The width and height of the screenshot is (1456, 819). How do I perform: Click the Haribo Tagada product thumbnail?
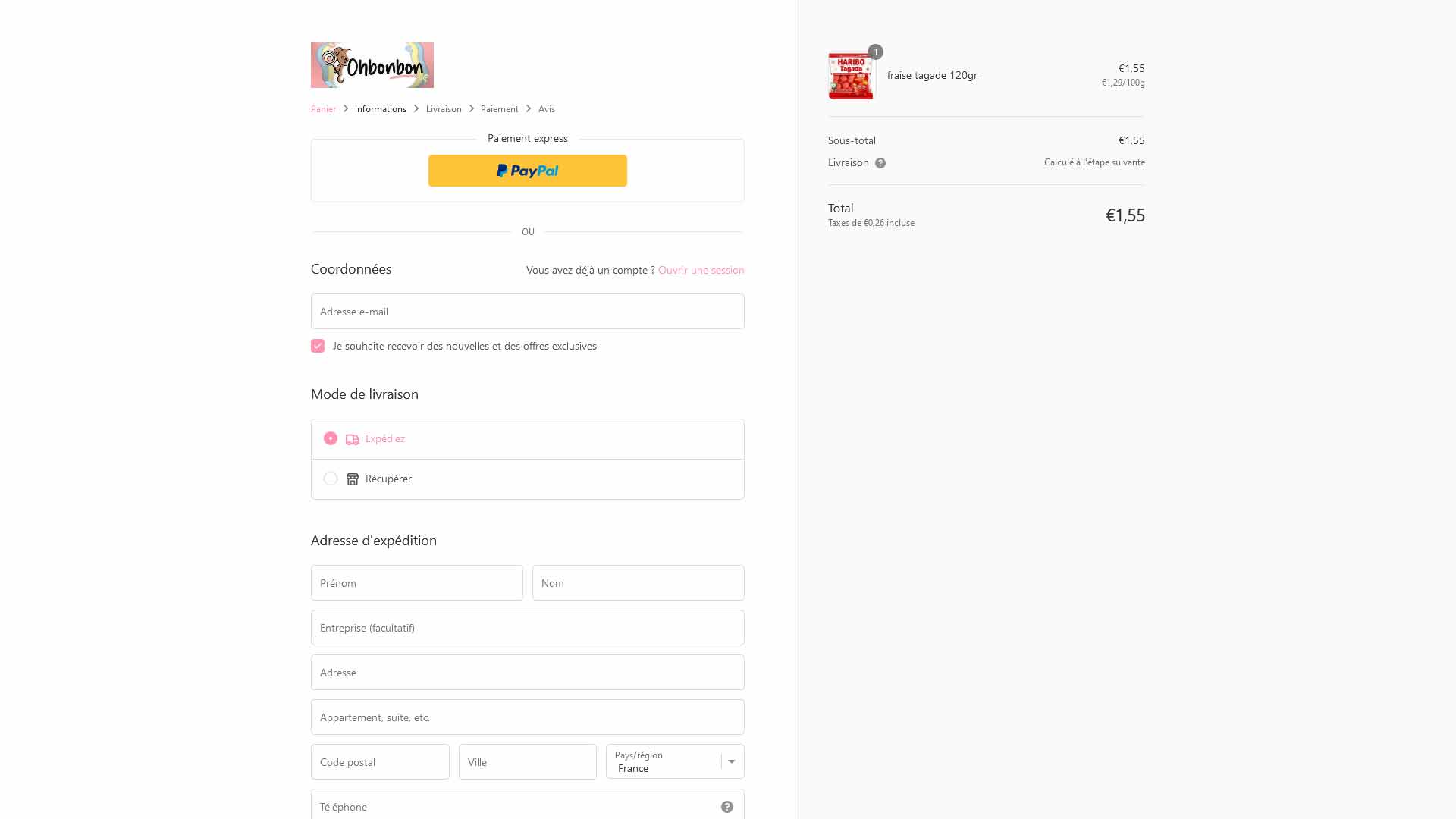point(851,76)
